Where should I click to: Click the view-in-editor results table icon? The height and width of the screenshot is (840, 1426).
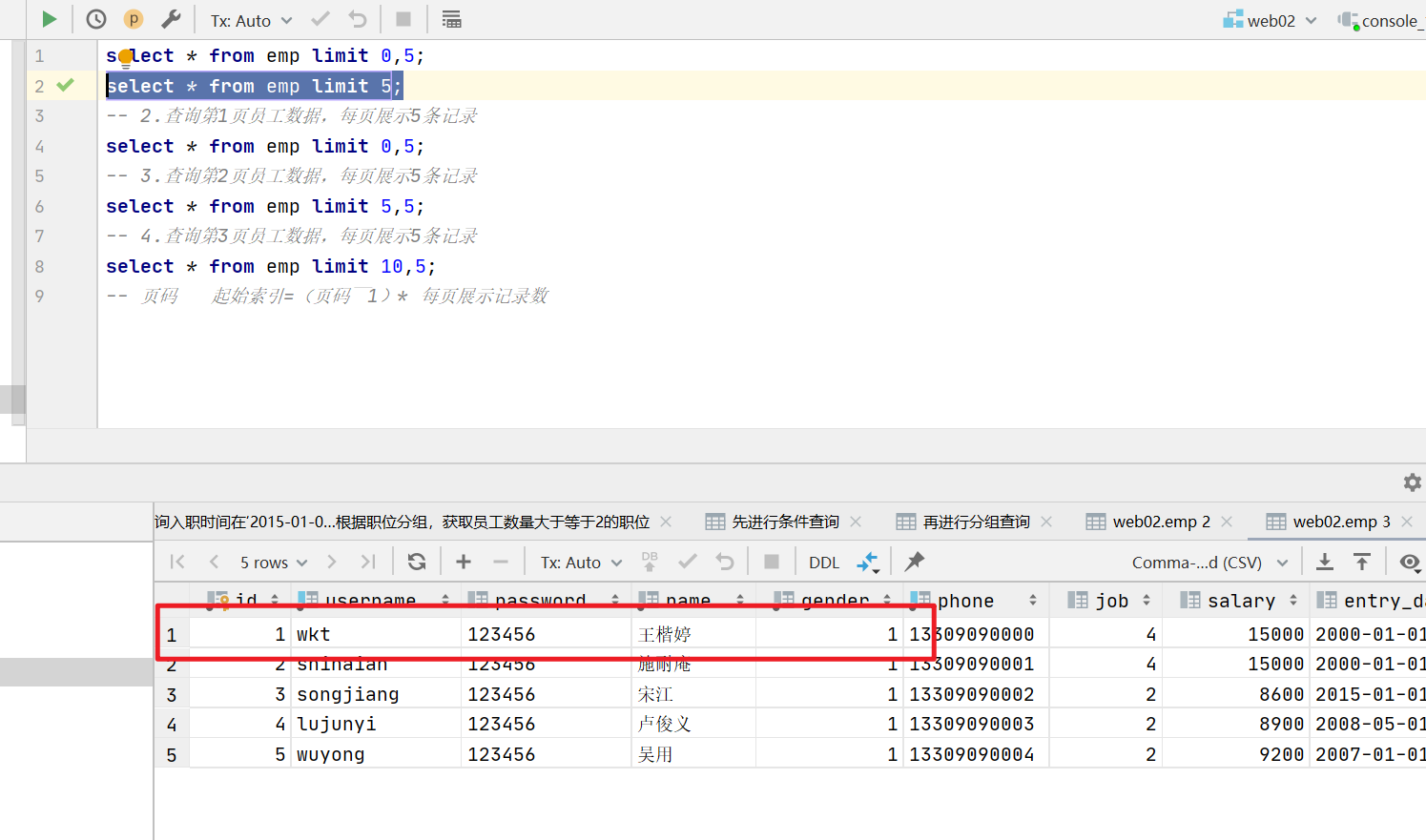coord(452,19)
